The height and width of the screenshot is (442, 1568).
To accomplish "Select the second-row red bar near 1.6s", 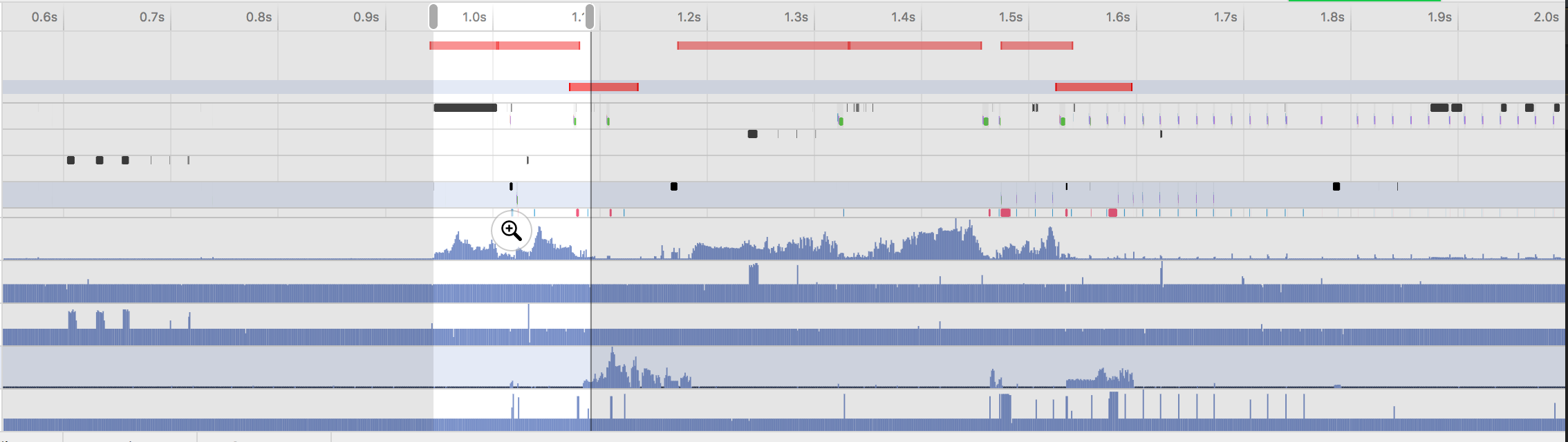I will pos(1094,87).
